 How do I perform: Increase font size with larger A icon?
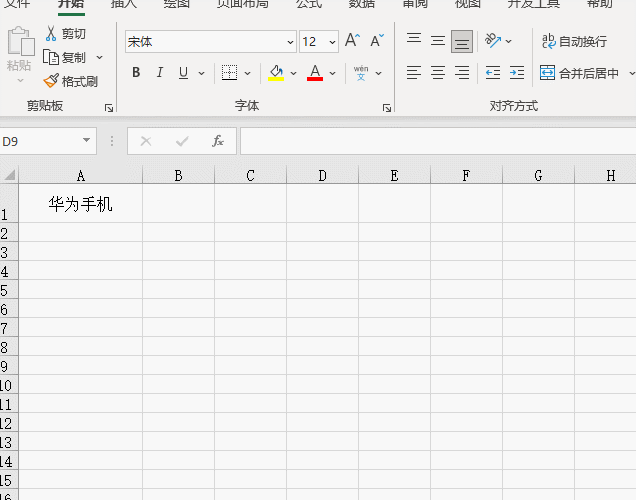pos(352,41)
